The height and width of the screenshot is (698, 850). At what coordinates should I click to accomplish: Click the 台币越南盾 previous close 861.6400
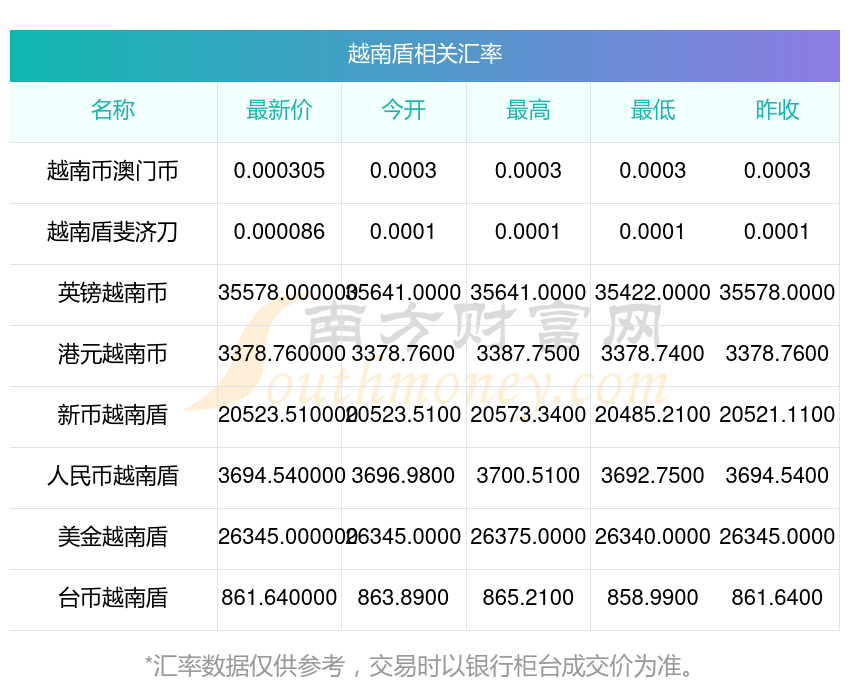point(777,598)
